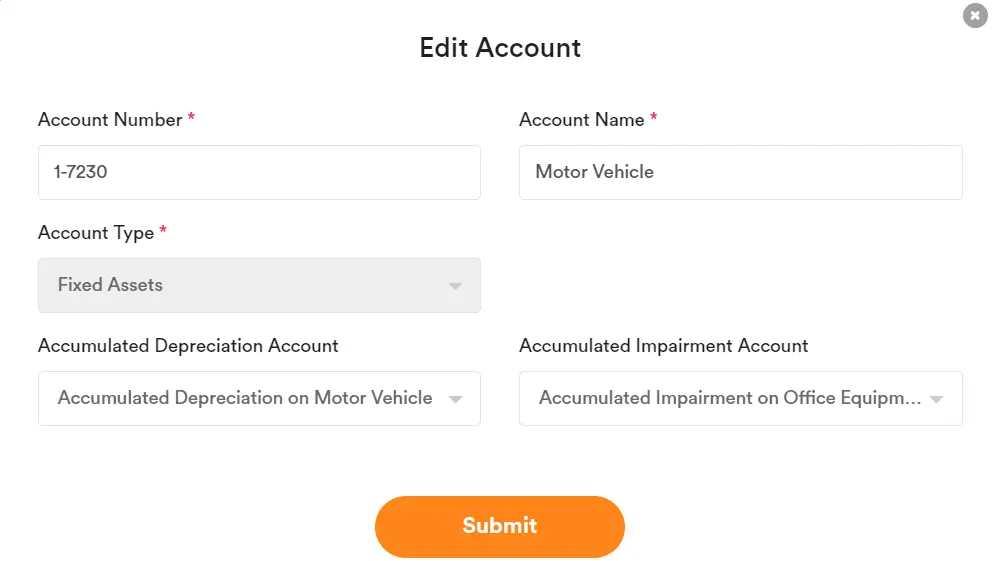Click the required asterisk beside Account Name

[654, 119]
